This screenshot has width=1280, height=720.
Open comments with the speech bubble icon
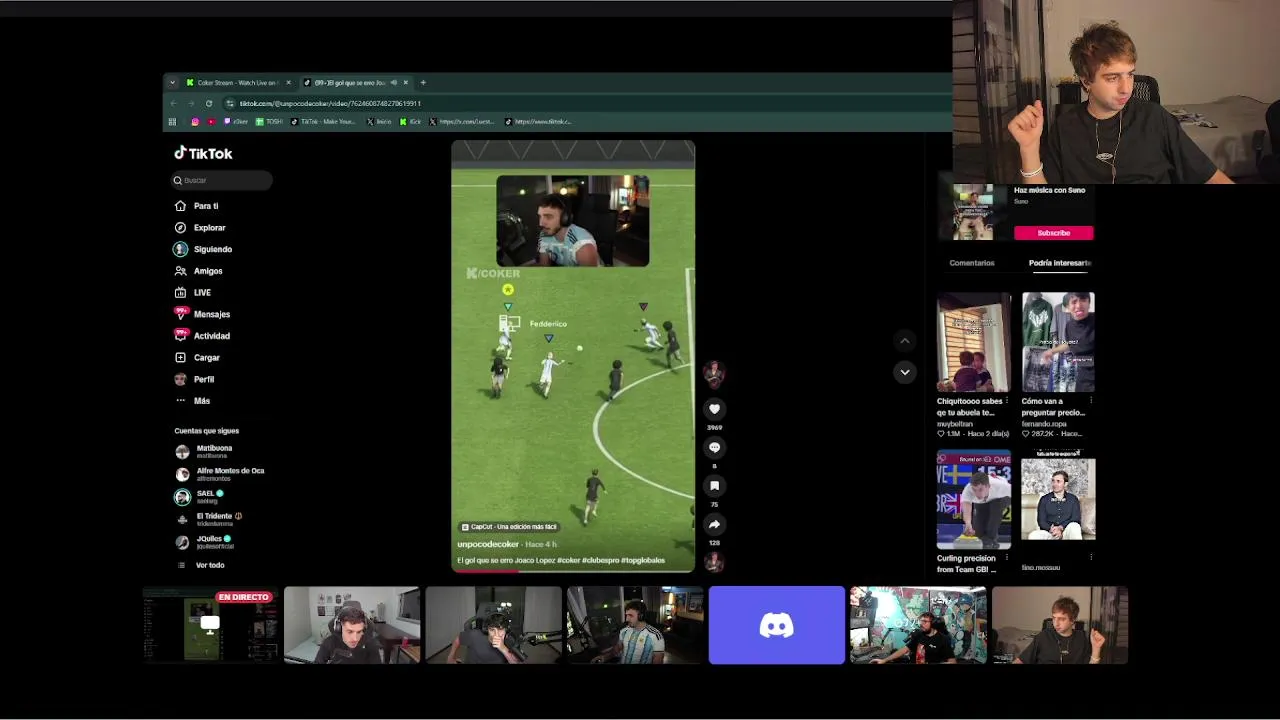[x=714, y=448]
